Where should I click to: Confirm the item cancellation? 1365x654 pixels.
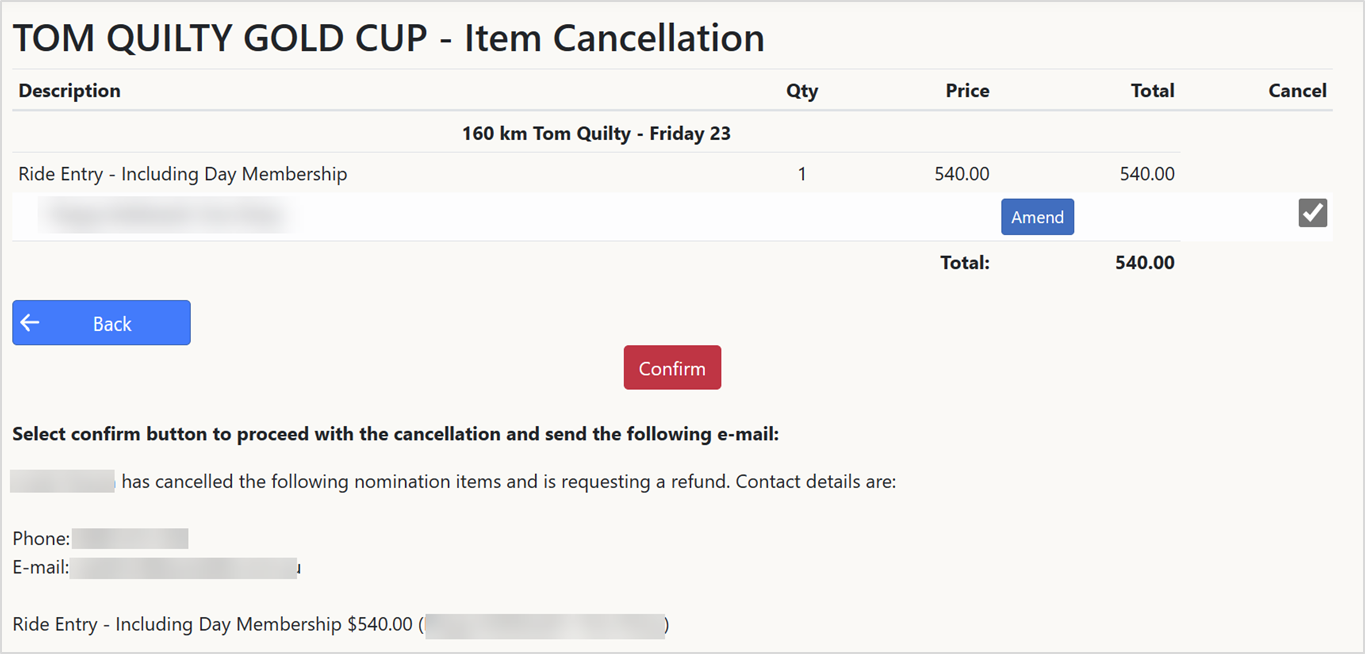[672, 368]
